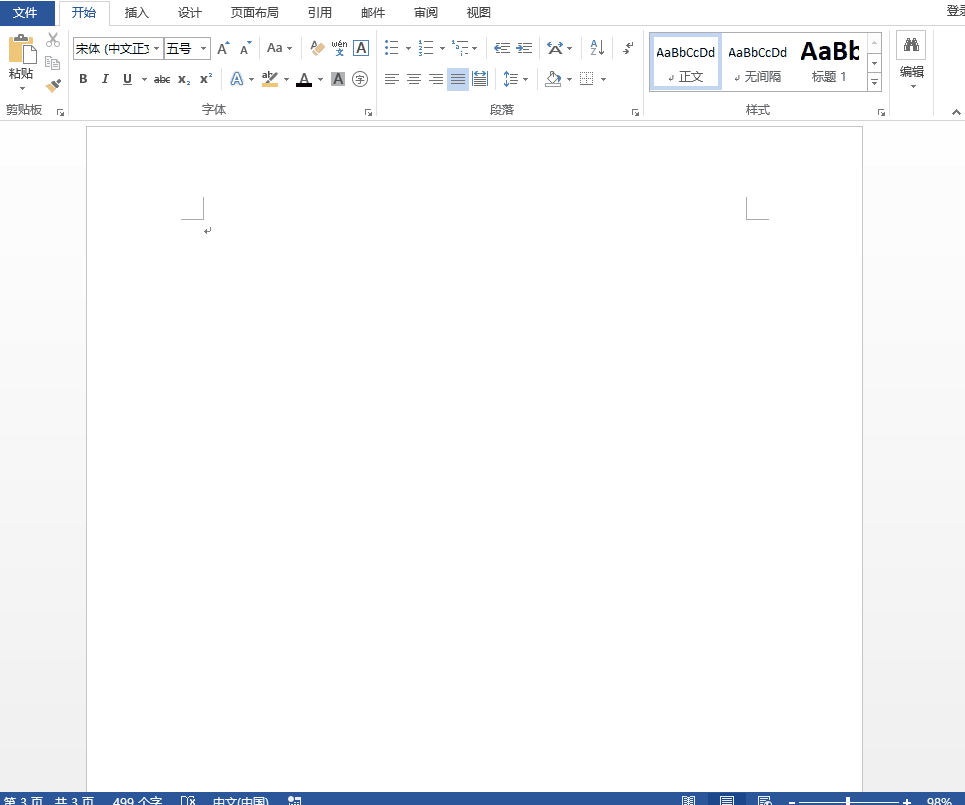Click the Grow Font icon
The height and width of the screenshot is (805, 965).
click(223, 48)
